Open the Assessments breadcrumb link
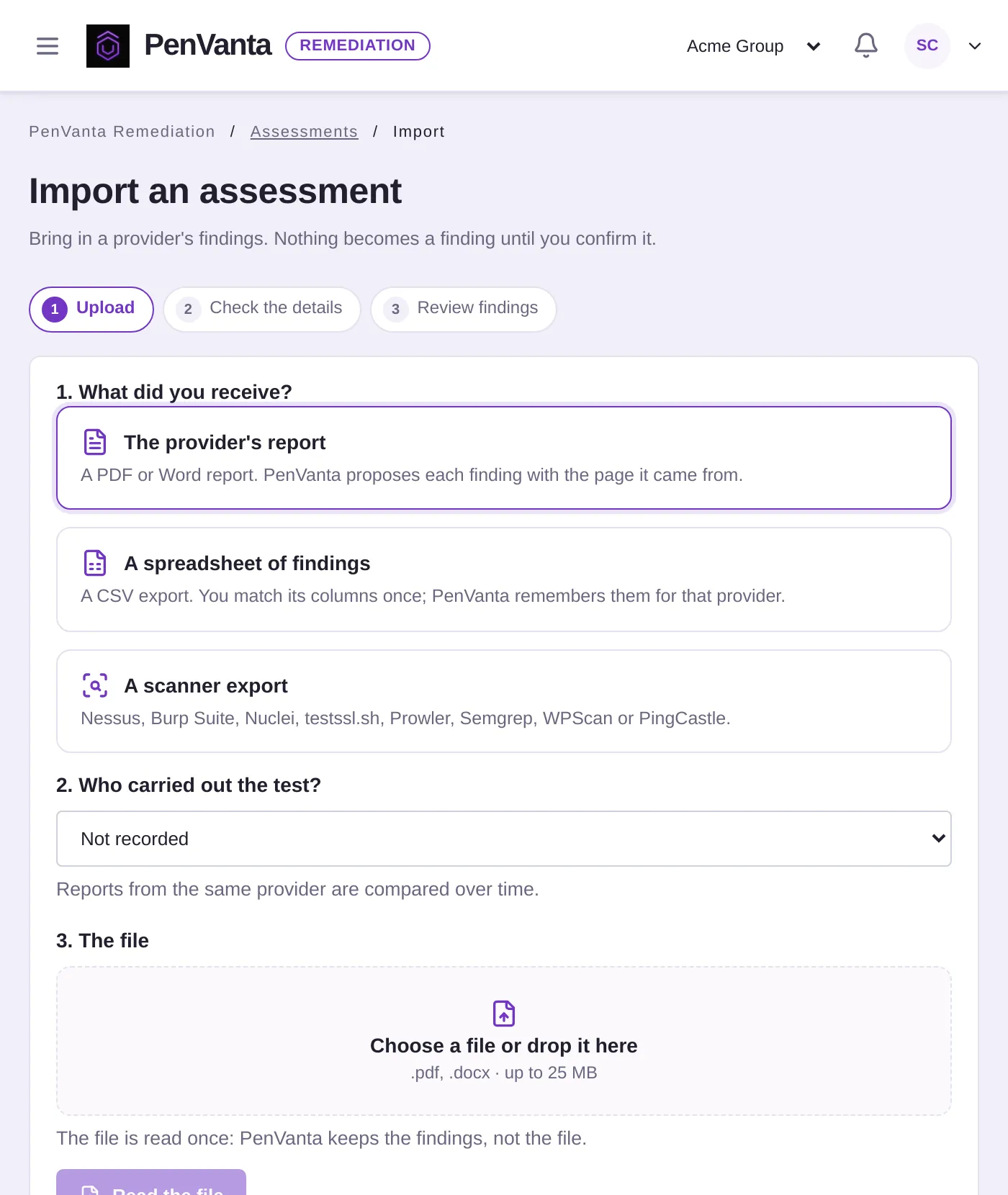 (304, 132)
